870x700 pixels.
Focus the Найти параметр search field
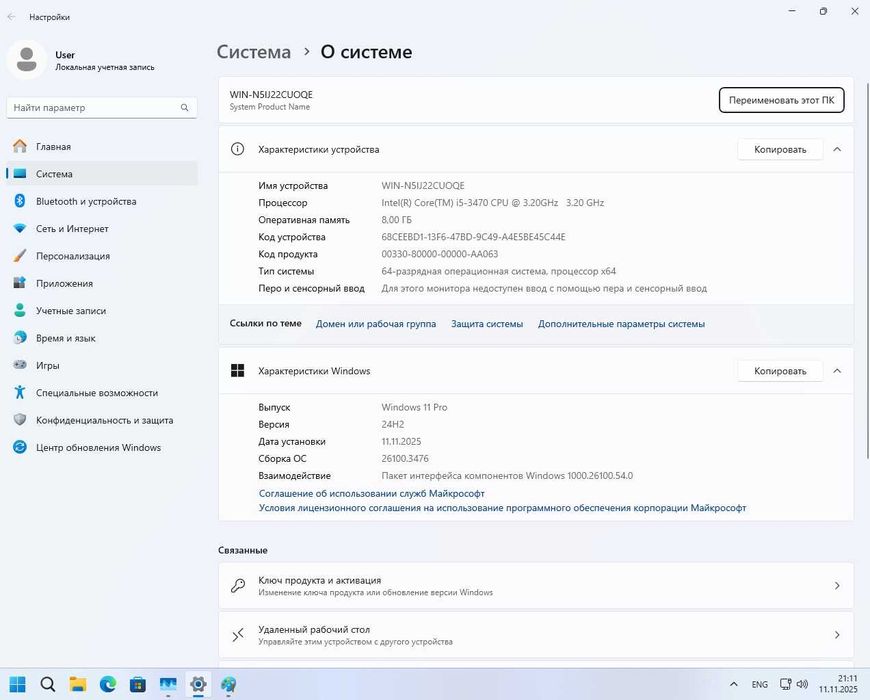point(102,108)
